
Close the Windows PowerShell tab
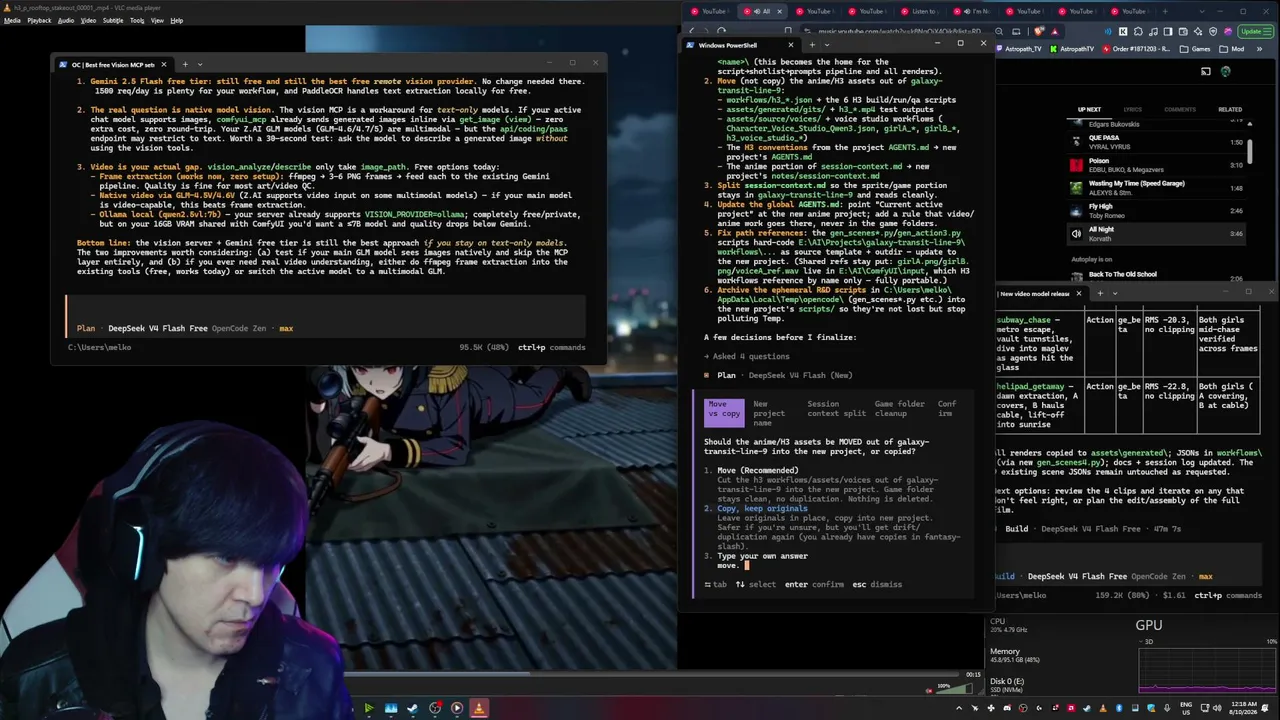(790, 45)
